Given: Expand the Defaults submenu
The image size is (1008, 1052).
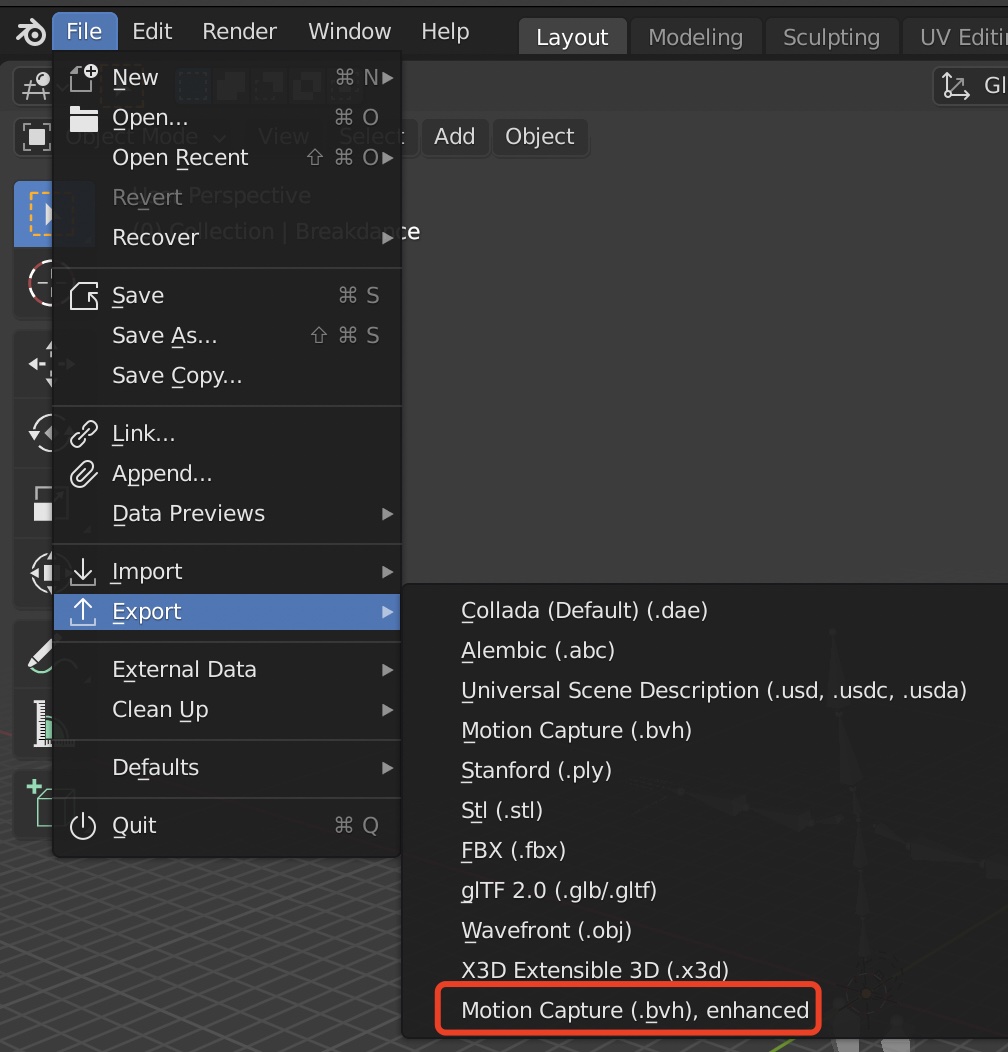Looking at the screenshot, I should [x=228, y=768].
